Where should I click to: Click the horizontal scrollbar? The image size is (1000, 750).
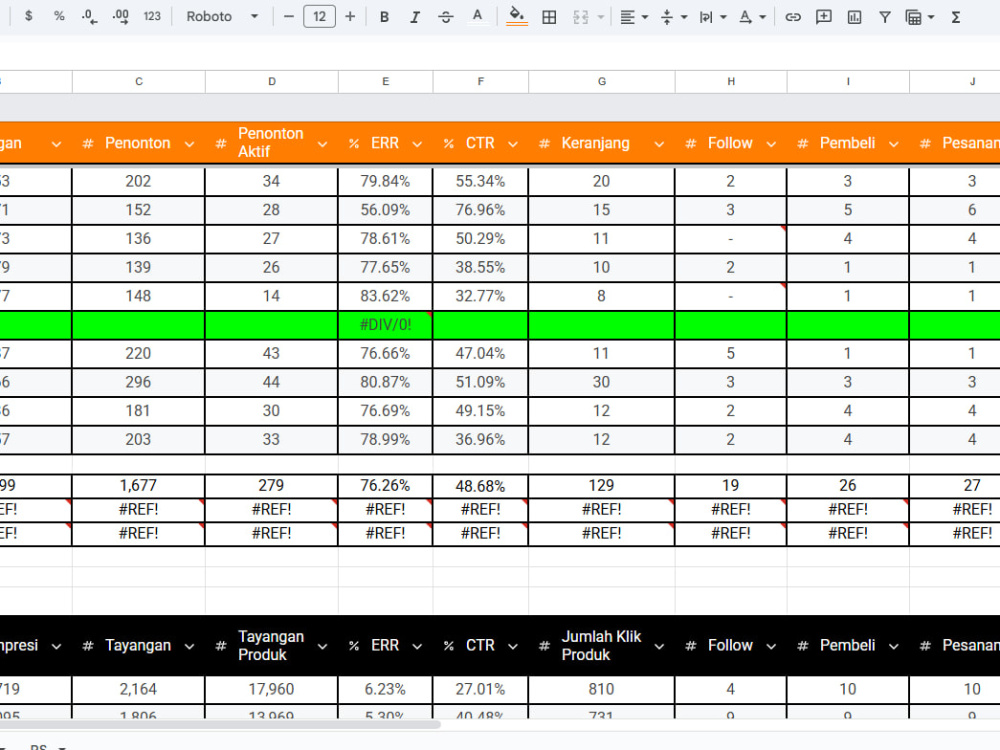point(220,724)
